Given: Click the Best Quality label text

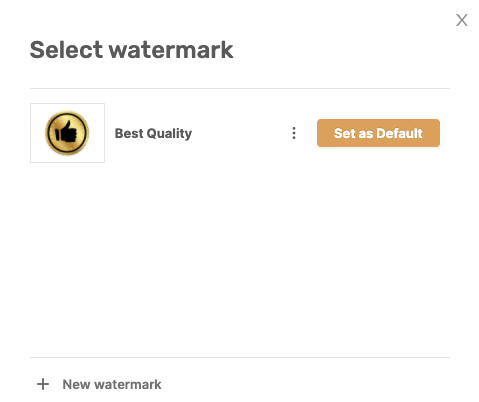Looking at the screenshot, I should [x=153, y=133].
